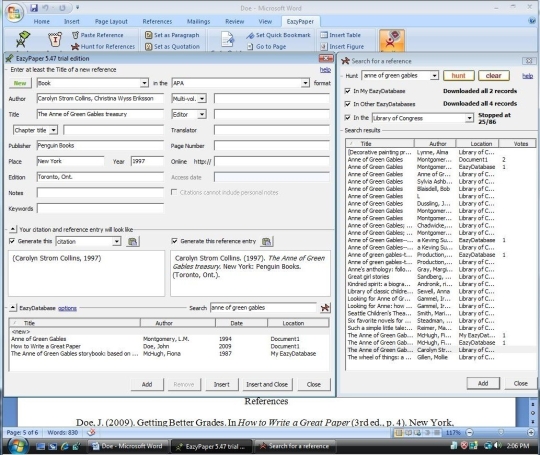Click Paste Reference in ribbon
The height and width of the screenshot is (455, 540).
(x=98, y=35)
